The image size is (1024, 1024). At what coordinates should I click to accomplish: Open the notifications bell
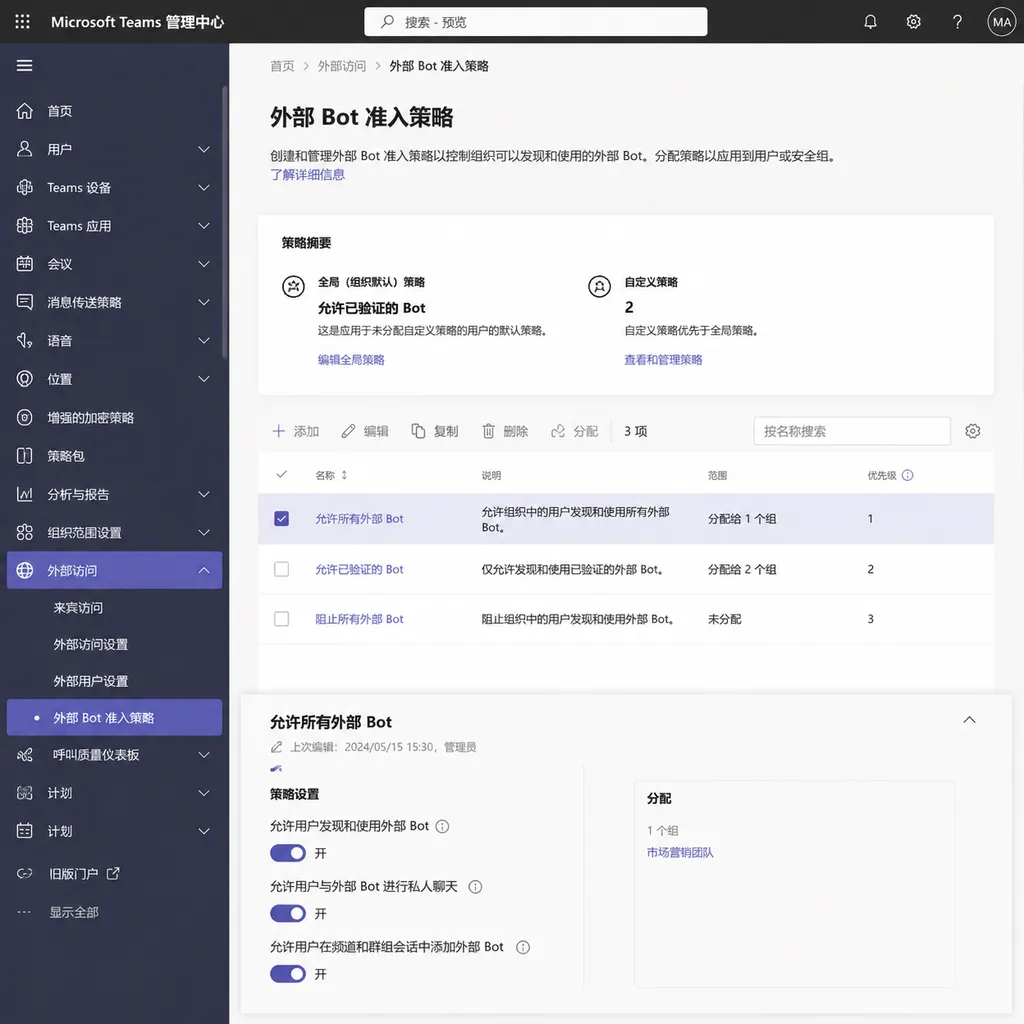click(871, 22)
